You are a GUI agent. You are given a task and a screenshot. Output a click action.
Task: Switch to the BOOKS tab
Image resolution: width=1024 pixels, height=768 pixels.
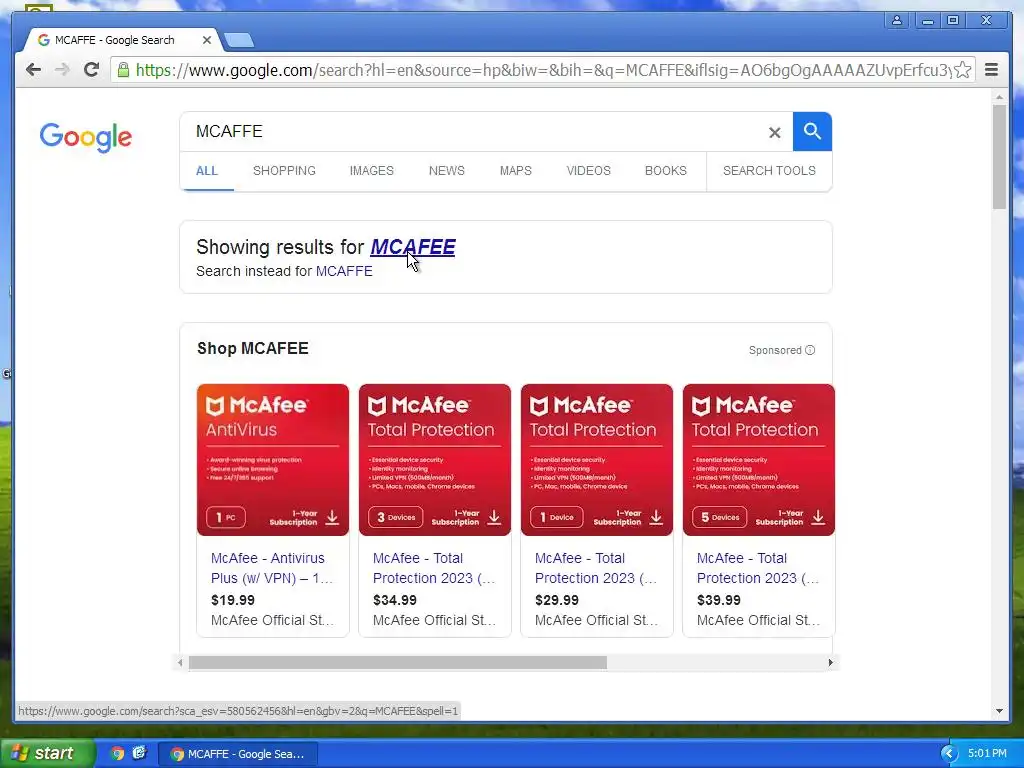(x=665, y=171)
